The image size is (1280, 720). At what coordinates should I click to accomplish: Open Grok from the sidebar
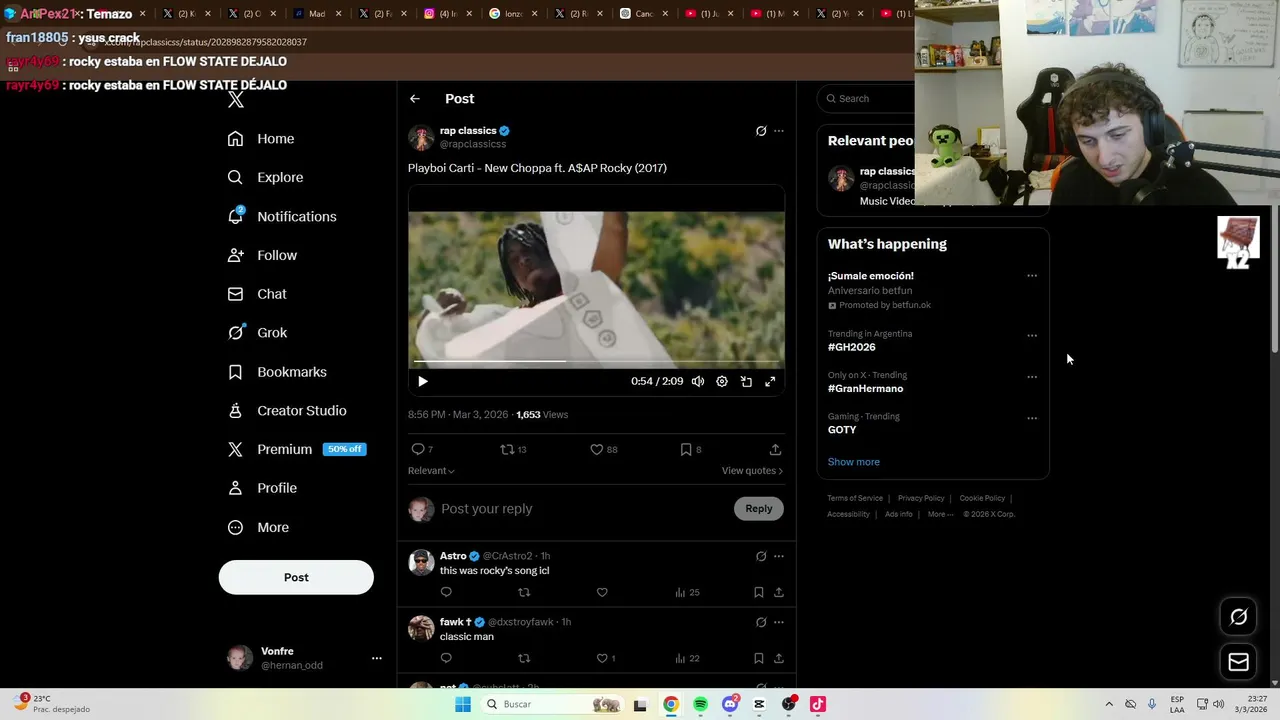(x=257, y=333)
